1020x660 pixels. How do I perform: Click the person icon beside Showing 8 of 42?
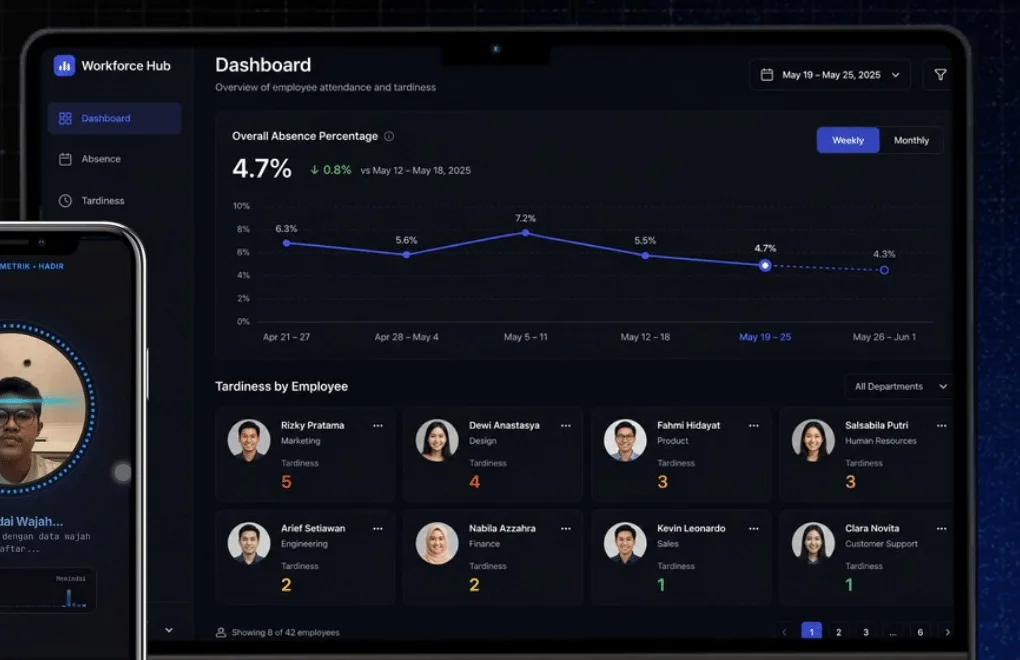click(221, 632)
